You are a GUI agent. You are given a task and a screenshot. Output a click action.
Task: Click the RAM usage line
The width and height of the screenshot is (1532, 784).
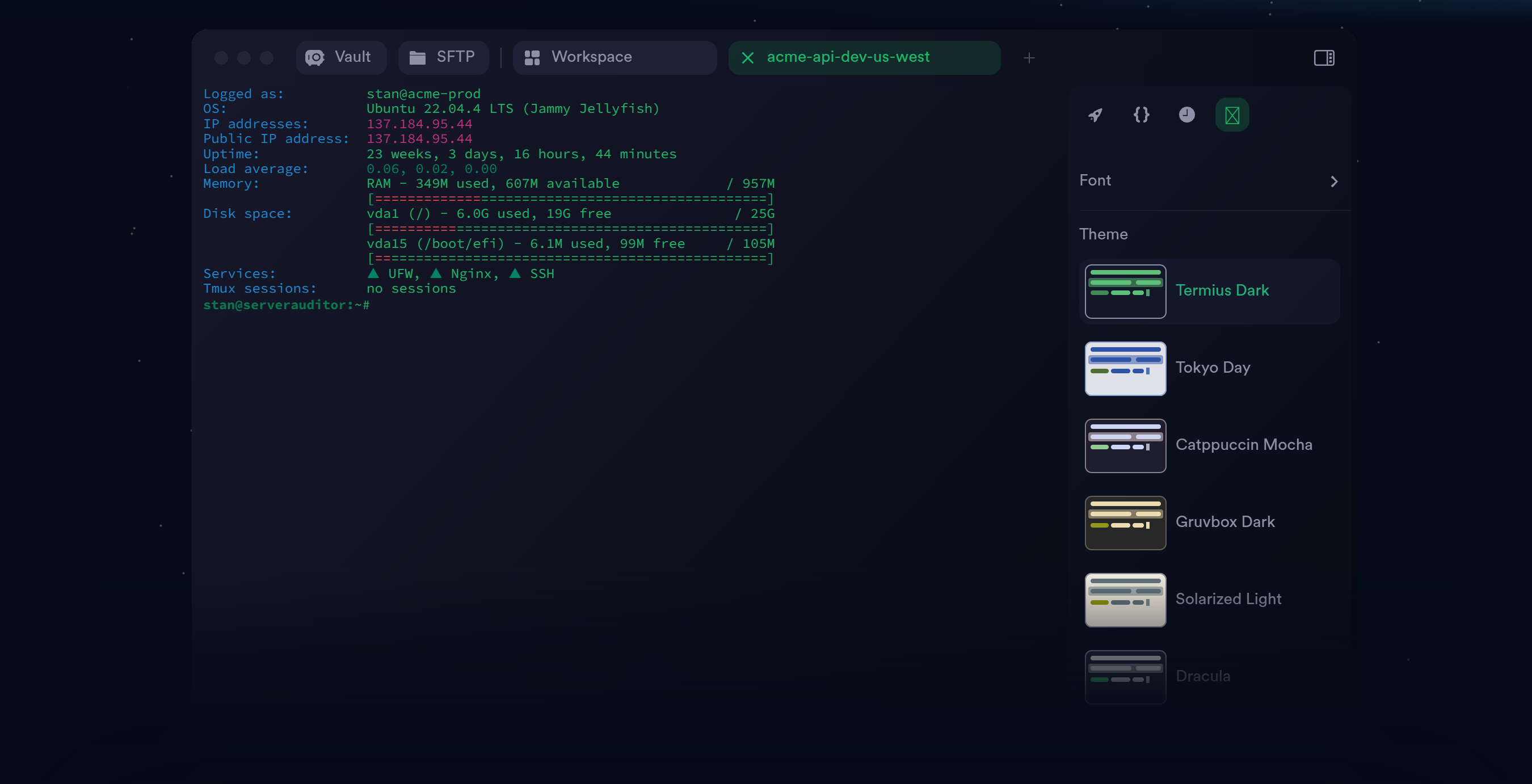570,184
